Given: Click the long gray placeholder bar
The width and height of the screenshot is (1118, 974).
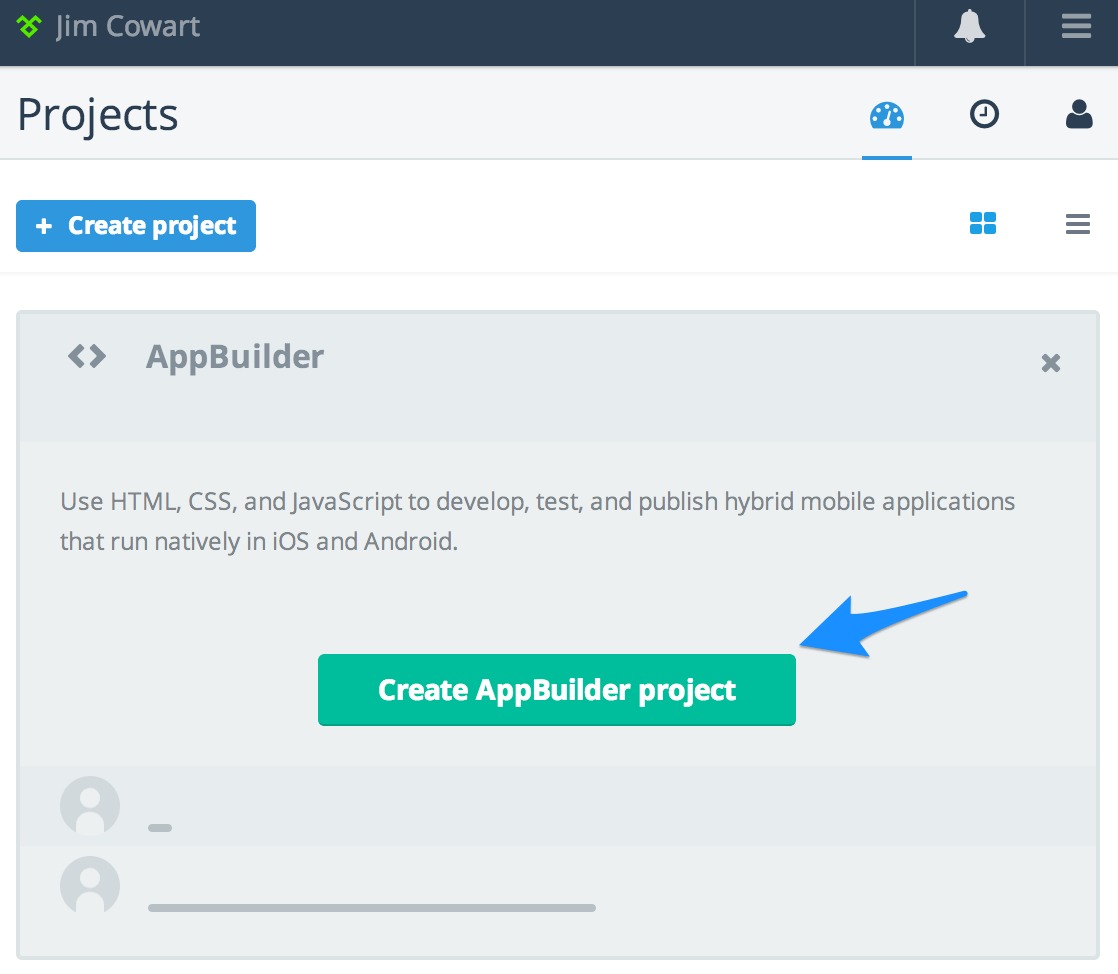Looking at the screenshot, I should point(371,908).
